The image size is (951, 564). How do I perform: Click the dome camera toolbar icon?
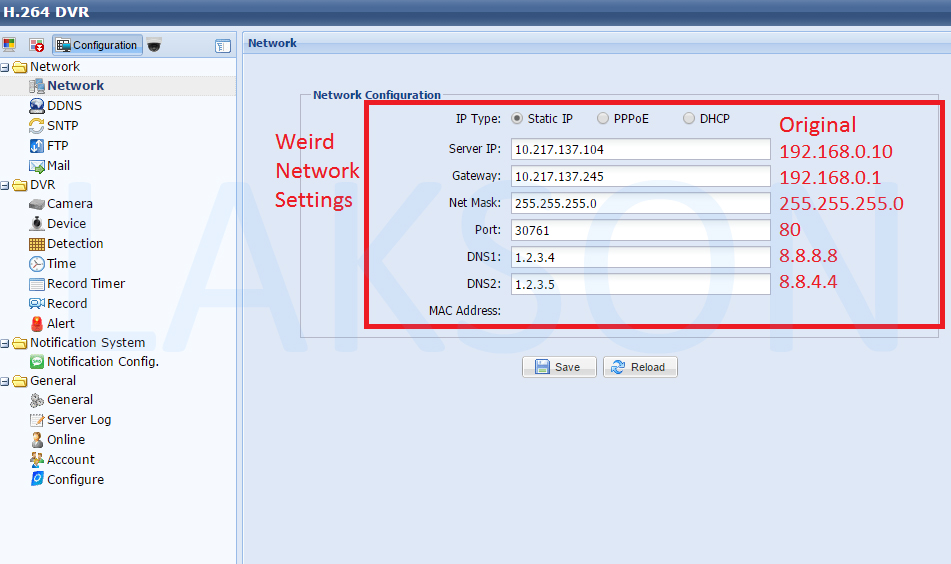click(154, 45)
